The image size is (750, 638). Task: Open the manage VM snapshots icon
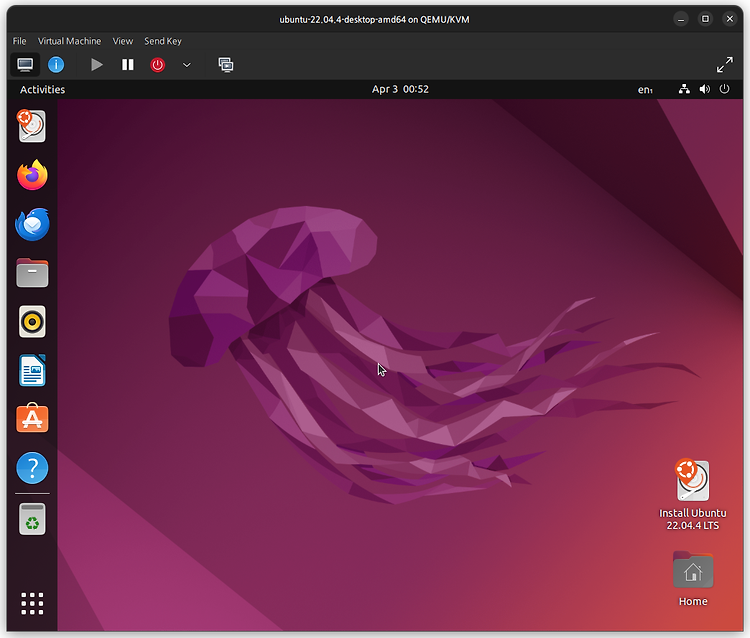click(226, 65)
